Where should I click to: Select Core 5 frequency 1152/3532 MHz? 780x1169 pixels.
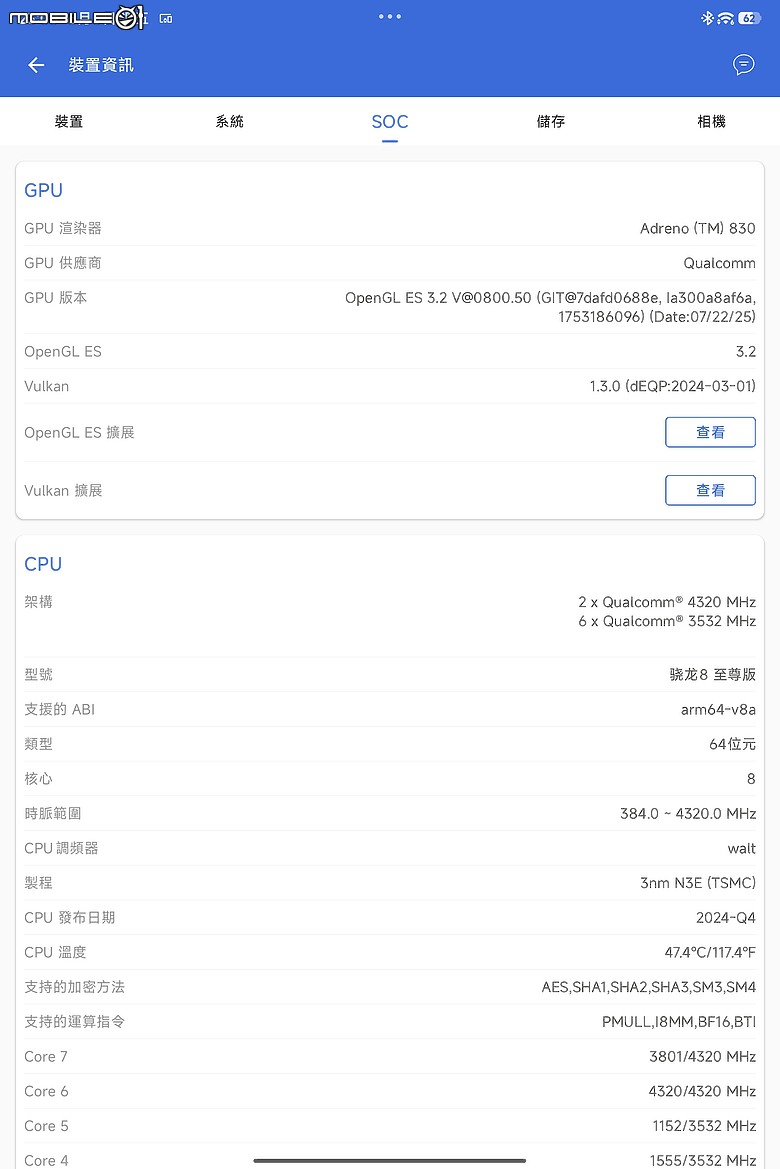tap(704, 1126)
